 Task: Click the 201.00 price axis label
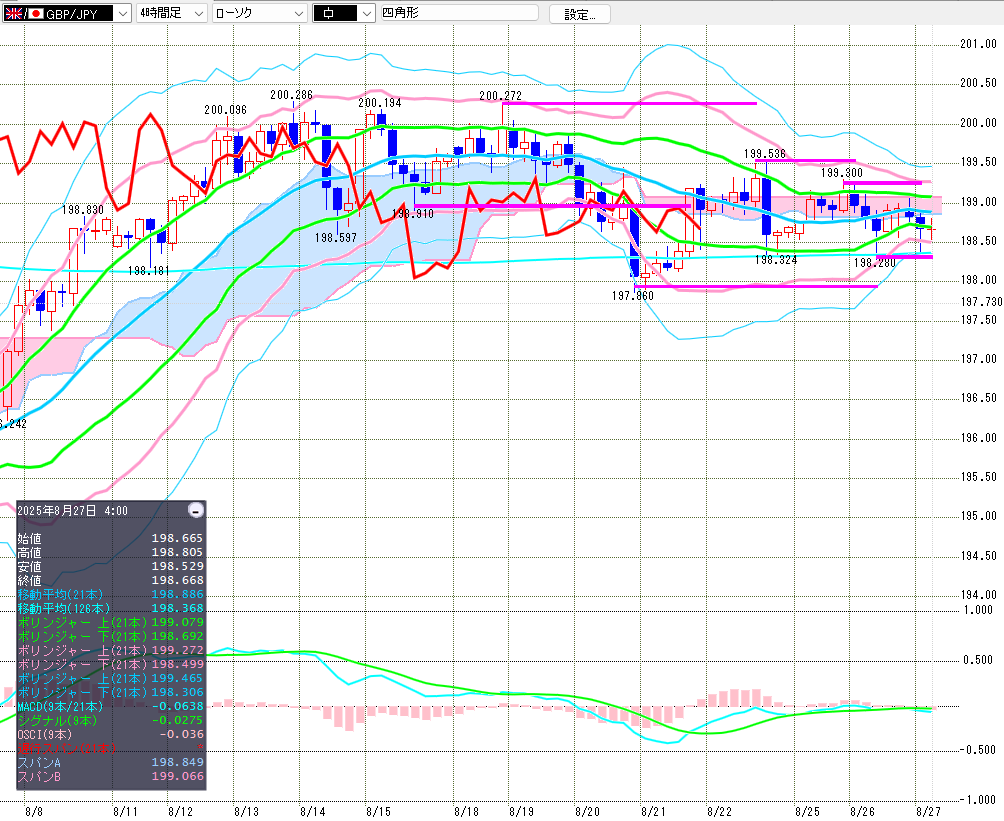click(x=978, y=44)
